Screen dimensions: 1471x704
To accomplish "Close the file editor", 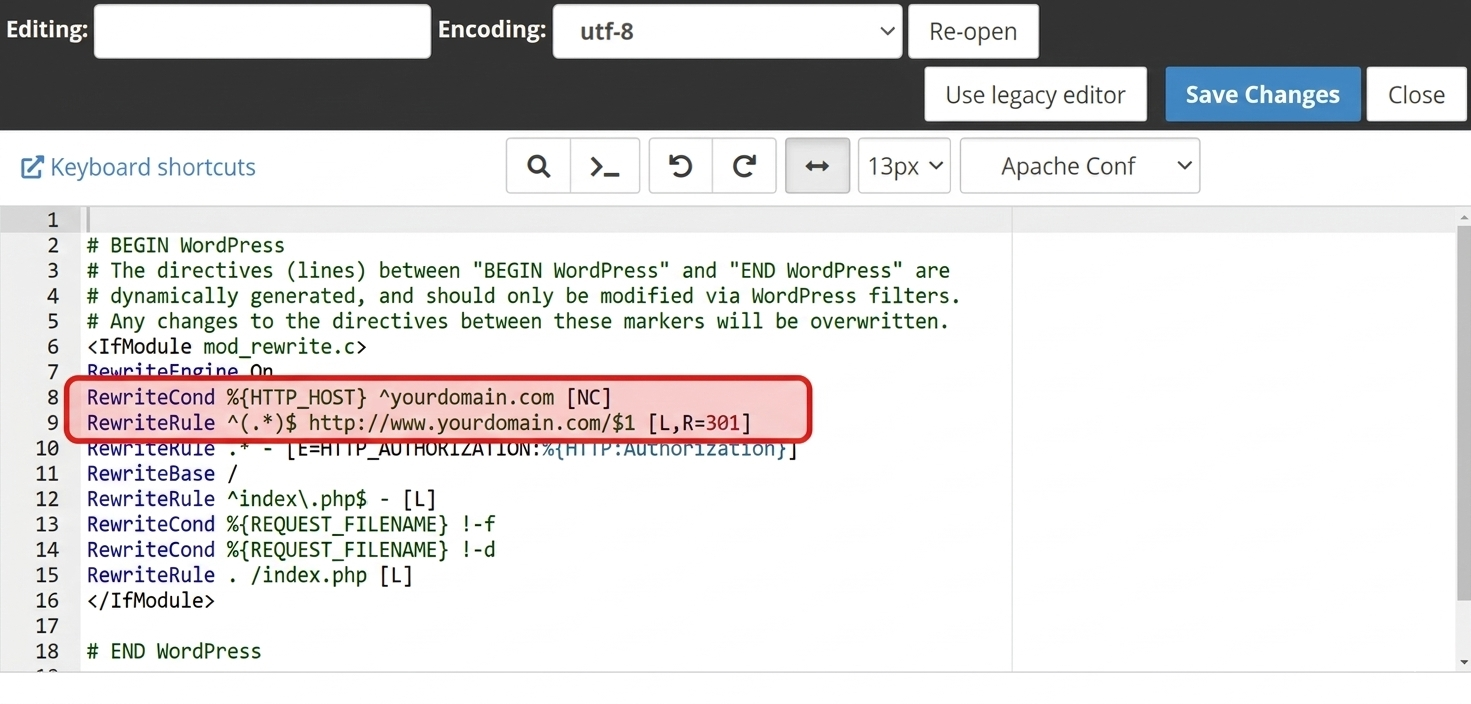I will pyautogui.click(x=1416, y=93).
